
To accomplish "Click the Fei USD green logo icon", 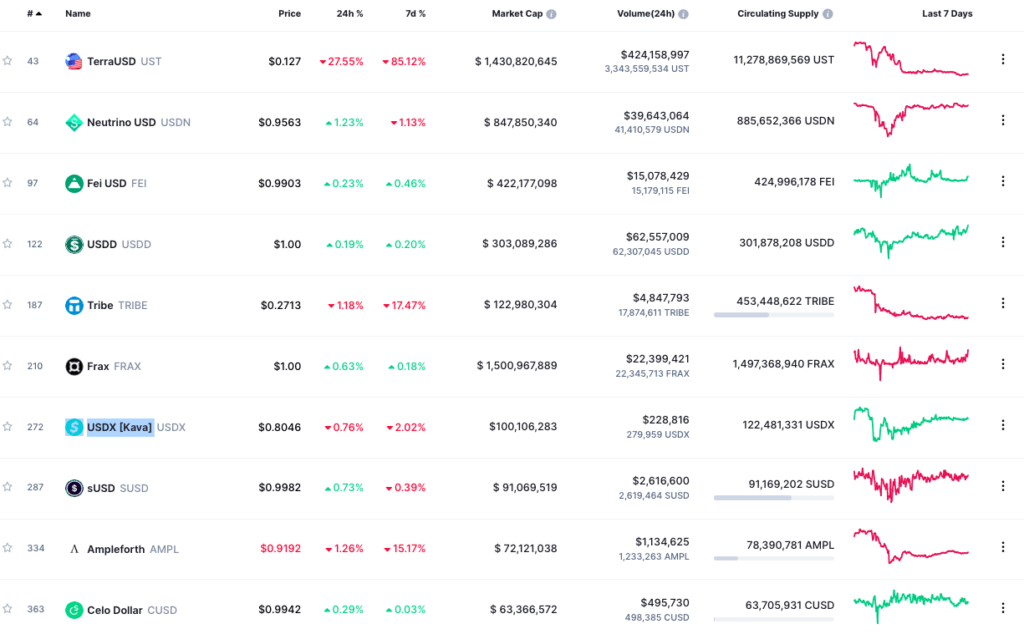I will 73,183.
